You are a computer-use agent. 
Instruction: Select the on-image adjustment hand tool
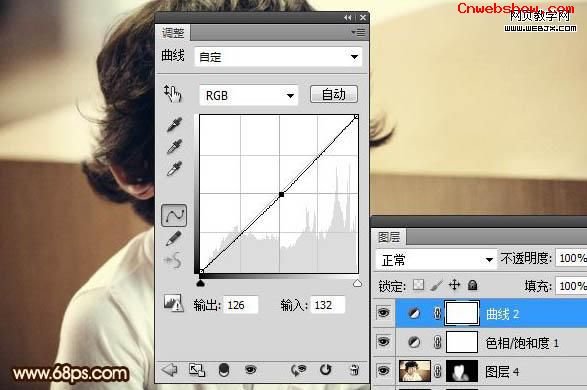point(173,94)
